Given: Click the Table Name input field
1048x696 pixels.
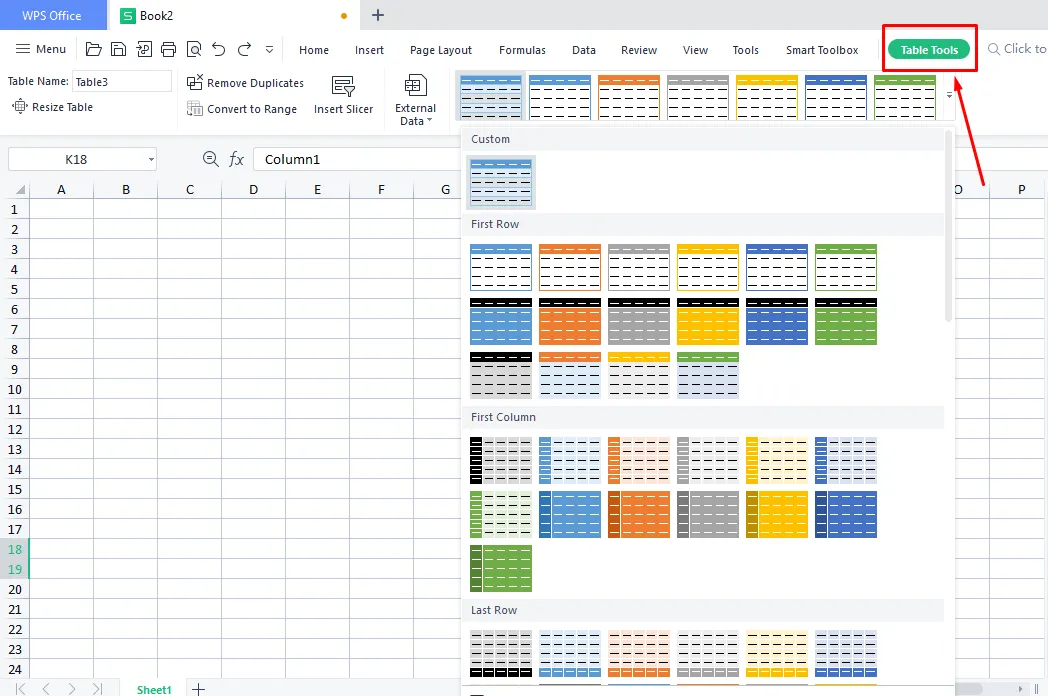Looking at the screenshot, I should [121, 82].
